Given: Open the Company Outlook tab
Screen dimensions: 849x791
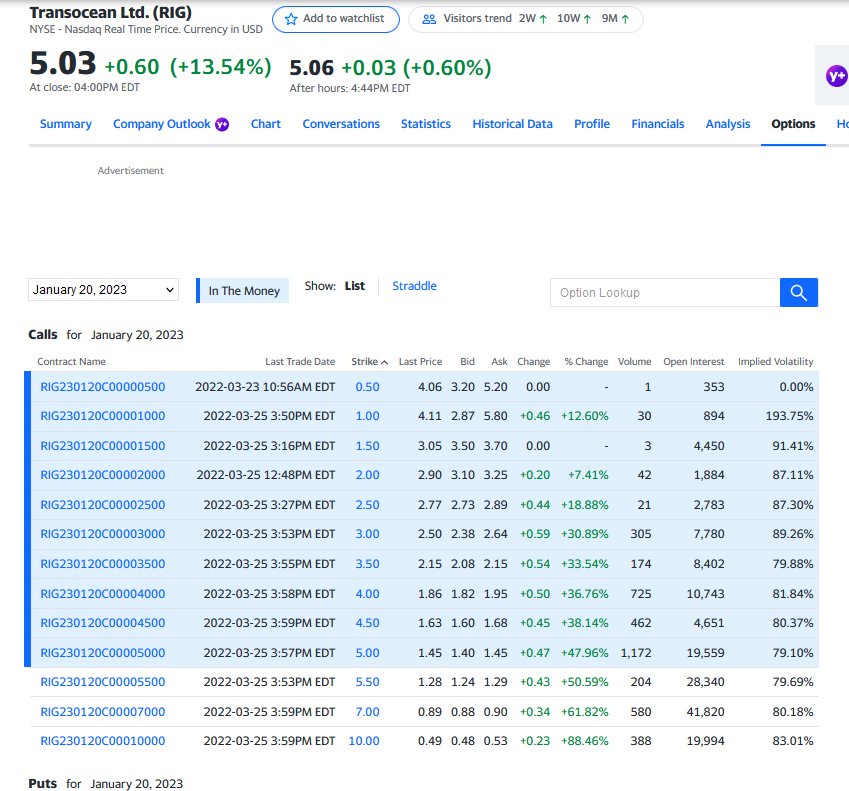Looking at the screenshot, I should coord(161,124).
